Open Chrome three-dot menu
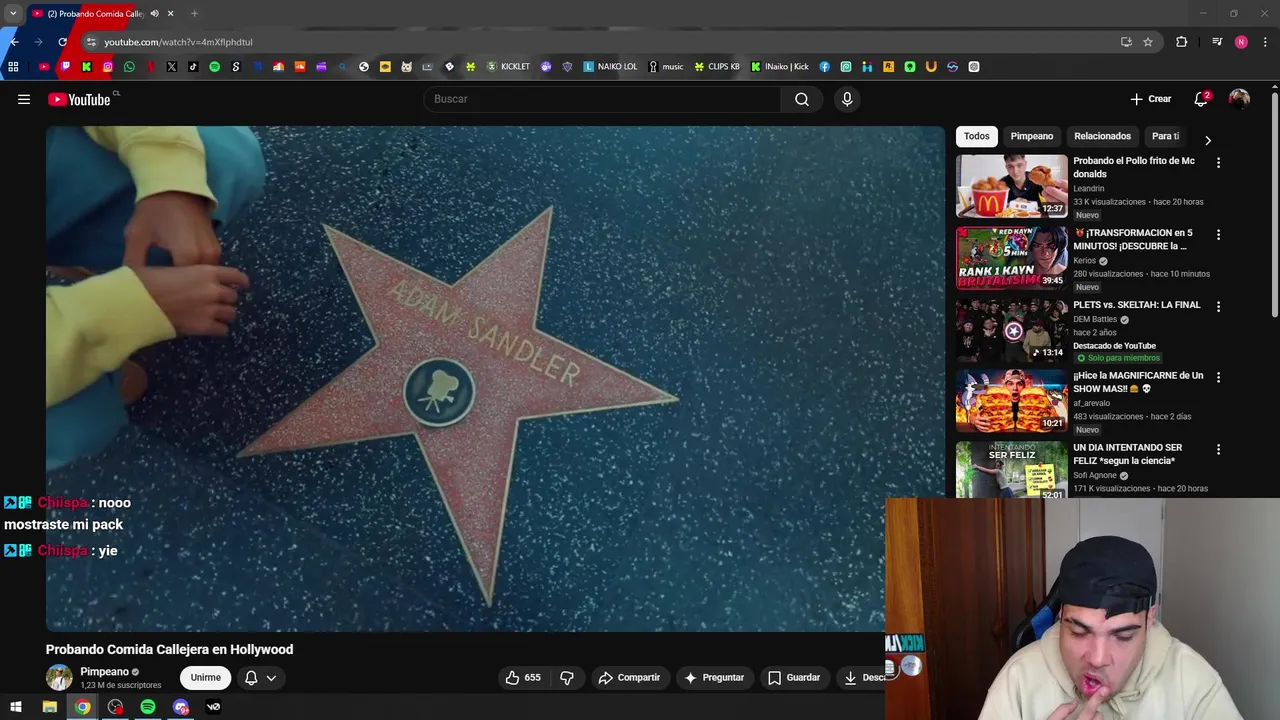 click(x=1266, y=42)
